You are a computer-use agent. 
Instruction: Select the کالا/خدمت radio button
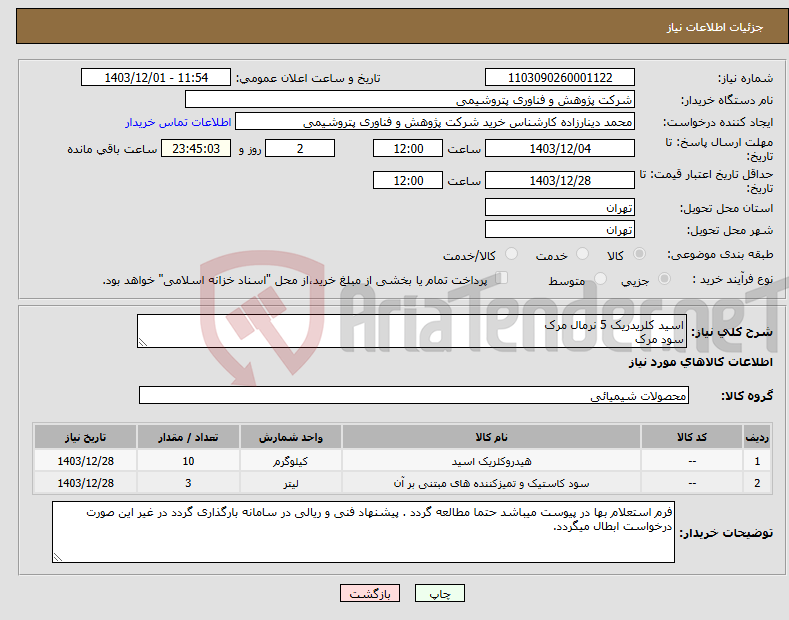[x=511, y=254]
